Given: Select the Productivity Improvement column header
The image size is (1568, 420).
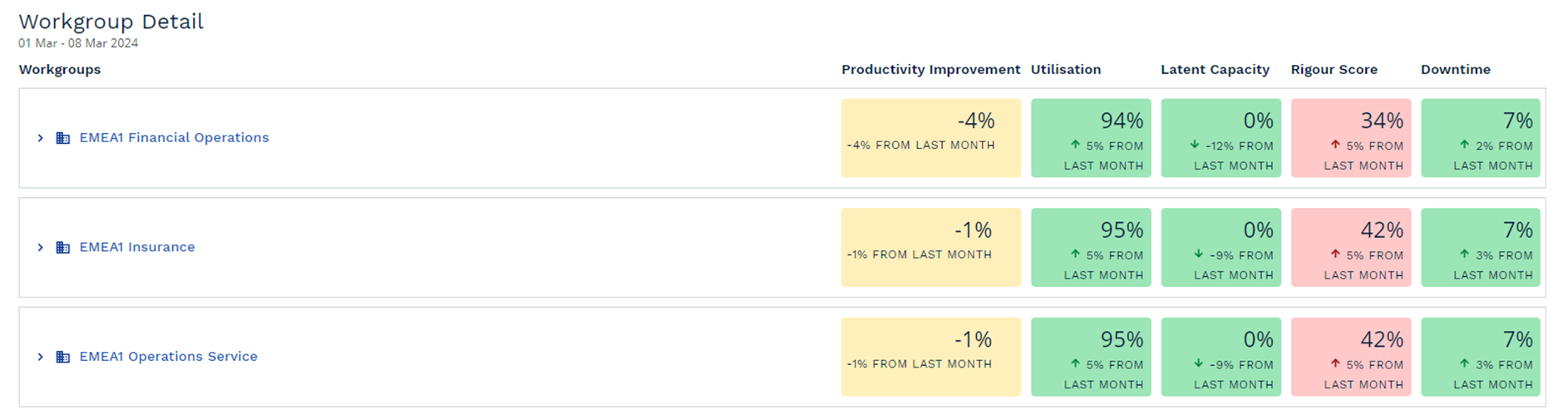Looking at the screenshot, I should [x=930, y=70].
